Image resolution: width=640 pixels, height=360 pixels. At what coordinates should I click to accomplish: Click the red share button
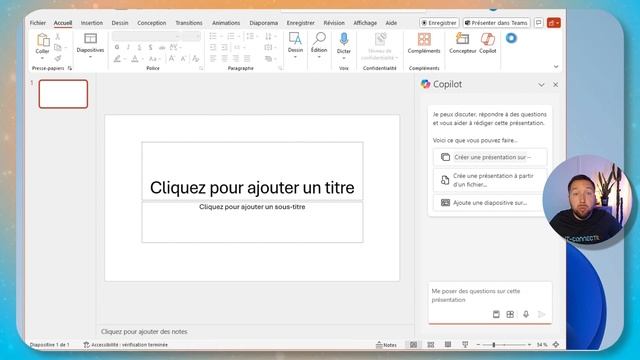pyautogui.click(x=553, y=23)
